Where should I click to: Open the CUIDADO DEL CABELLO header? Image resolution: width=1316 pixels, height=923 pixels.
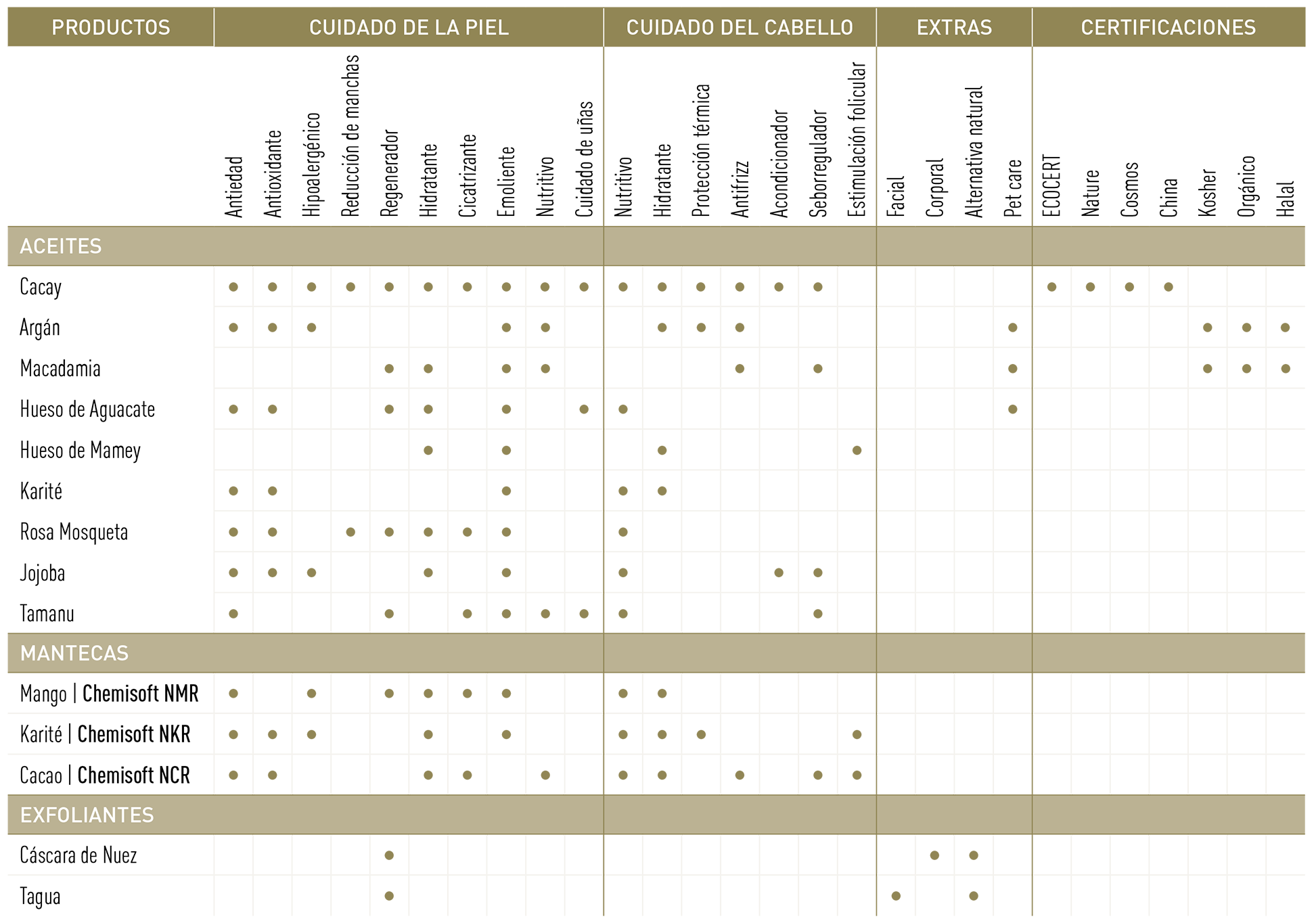click(x=740, y=27)
